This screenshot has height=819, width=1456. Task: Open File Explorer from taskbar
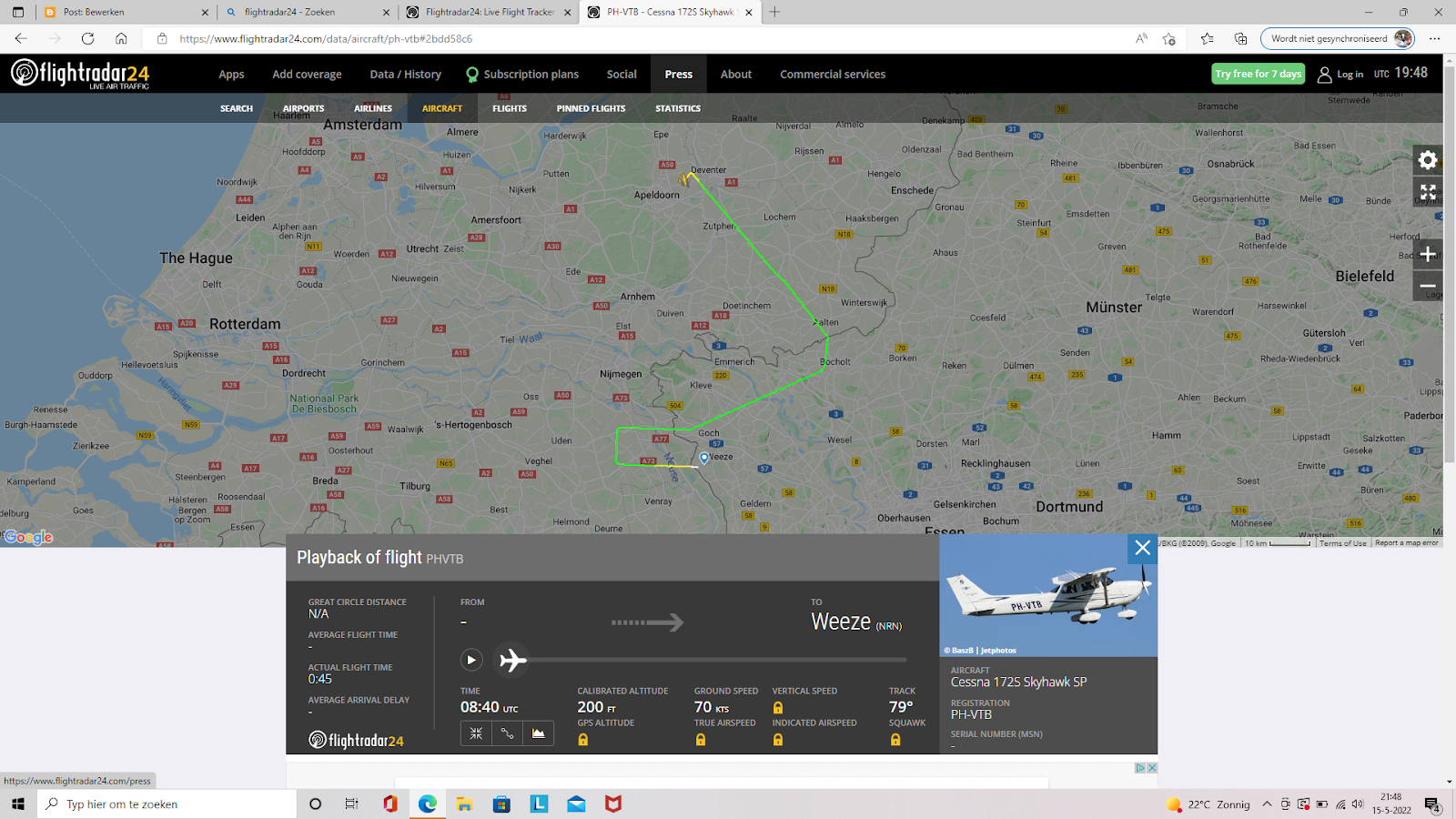point(465,804)
